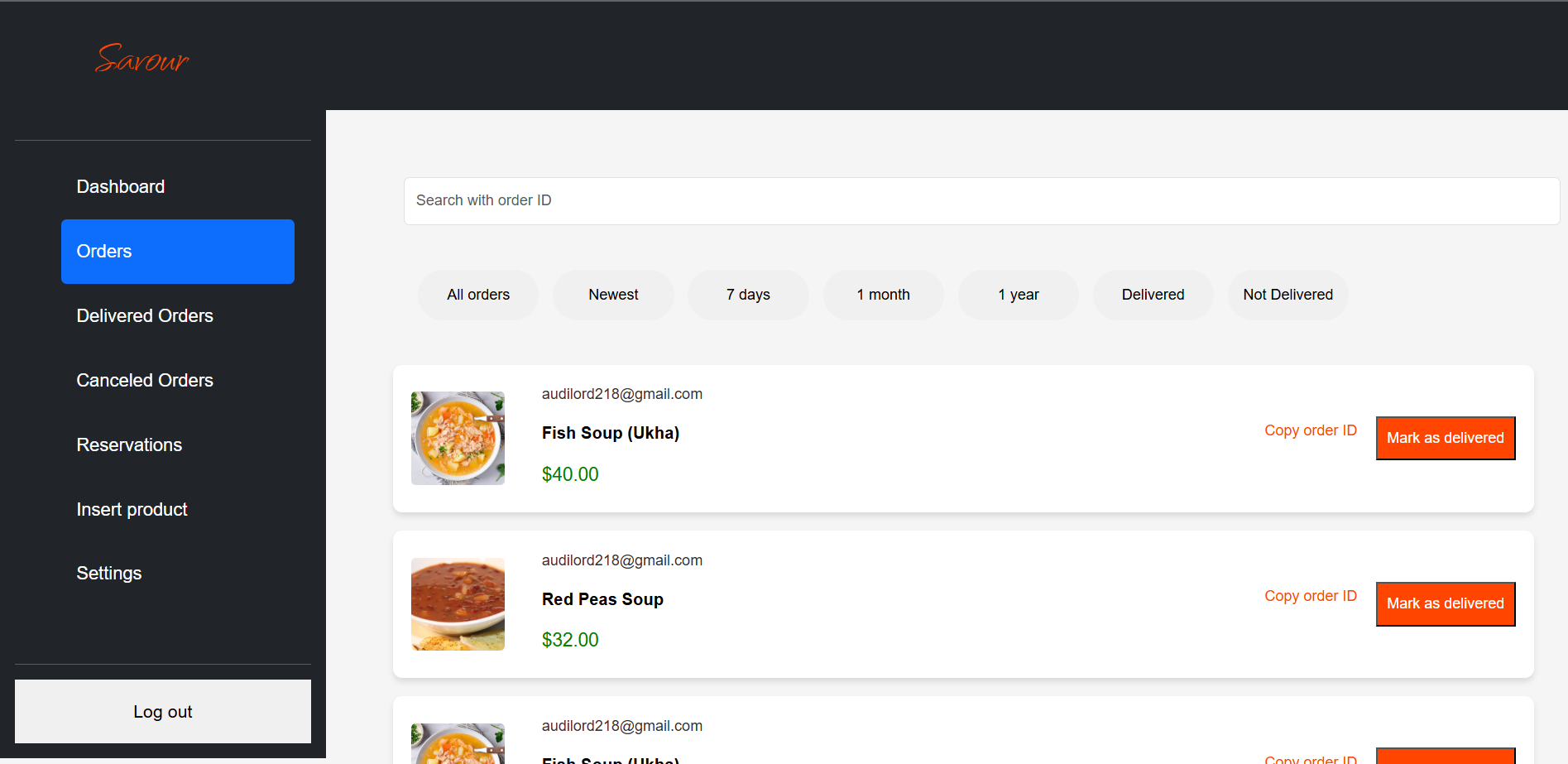The image size is (1568, 764).
Task: Switch to Delivered Orders
Action: click(x=145, y=315)
